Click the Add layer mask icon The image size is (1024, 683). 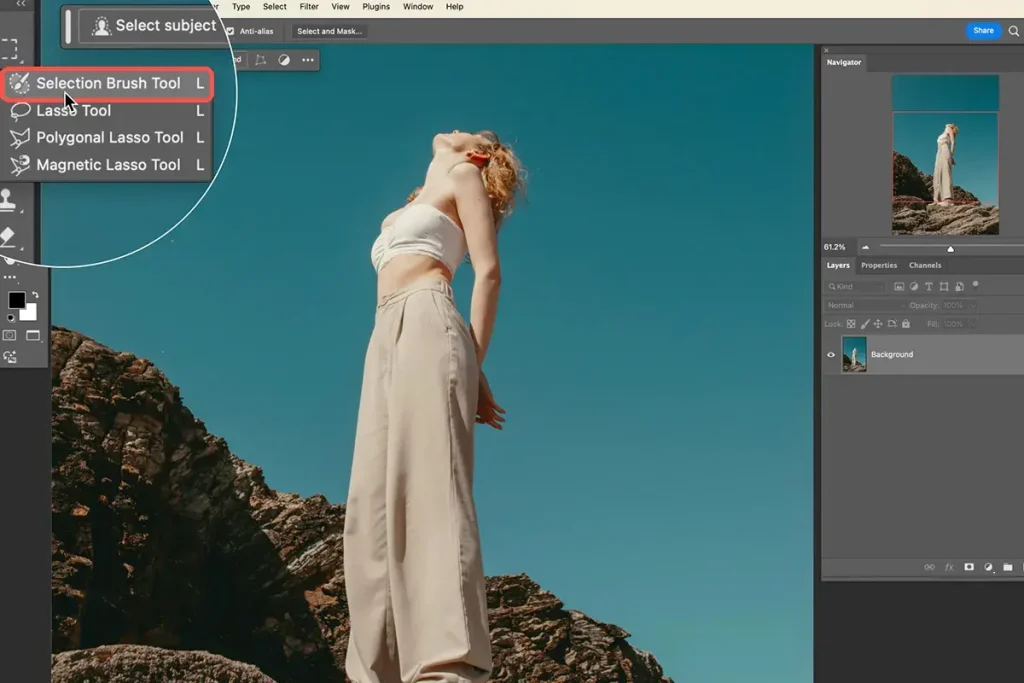click(969, 567)
